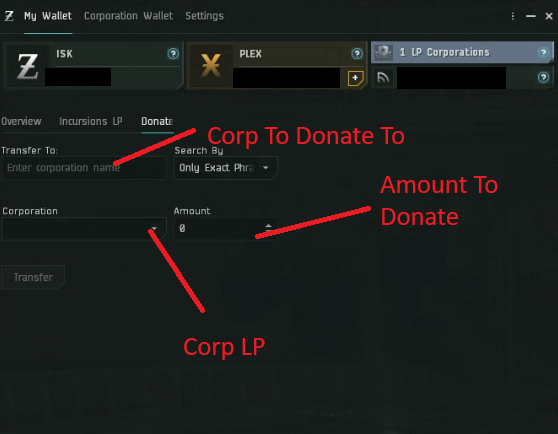558x434 pixels.
Task: Open the LP Corporations help icon
Action: 543,53
